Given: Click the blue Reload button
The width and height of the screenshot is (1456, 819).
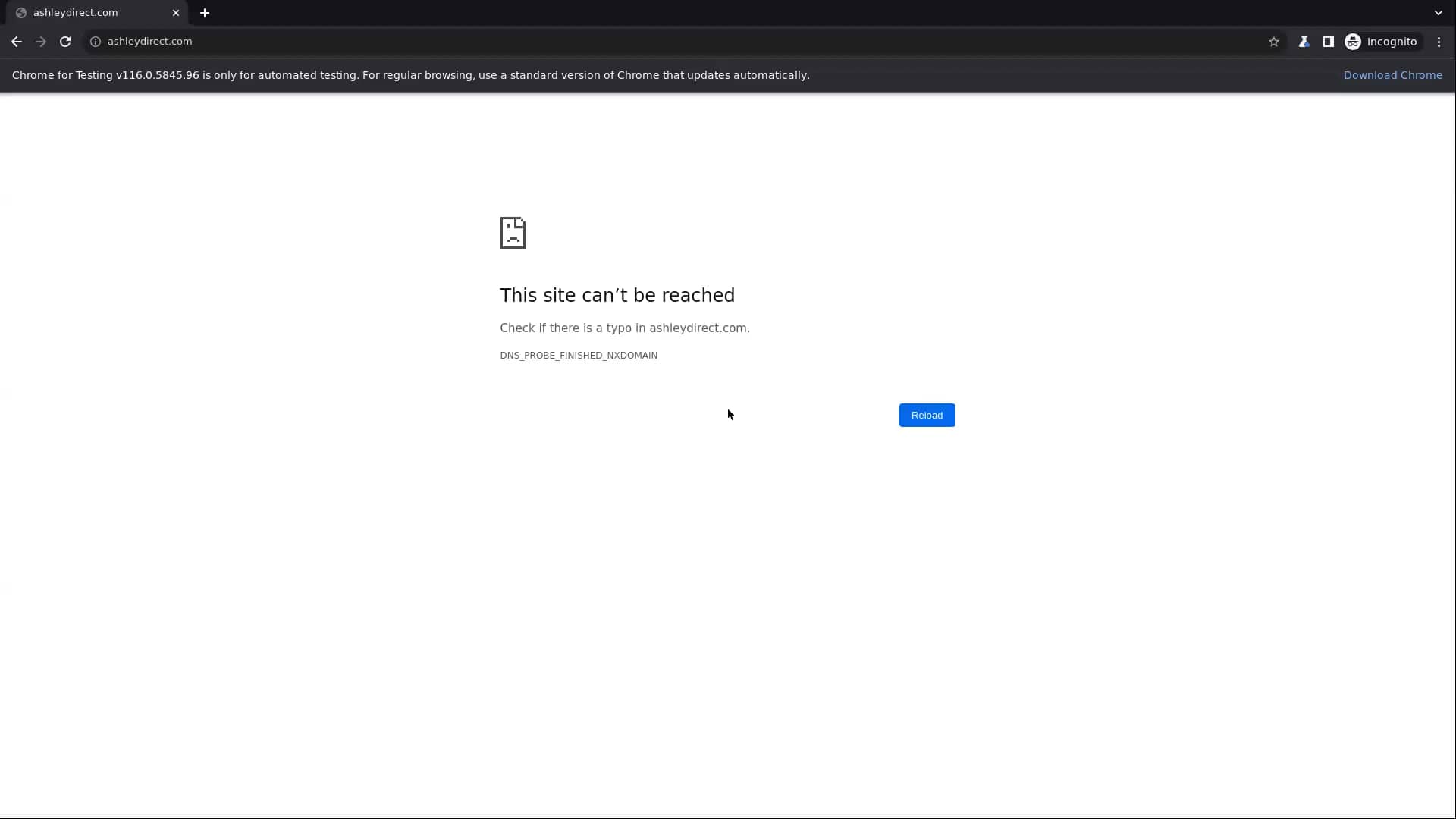Looking at the screenshot, I should 927,415.
